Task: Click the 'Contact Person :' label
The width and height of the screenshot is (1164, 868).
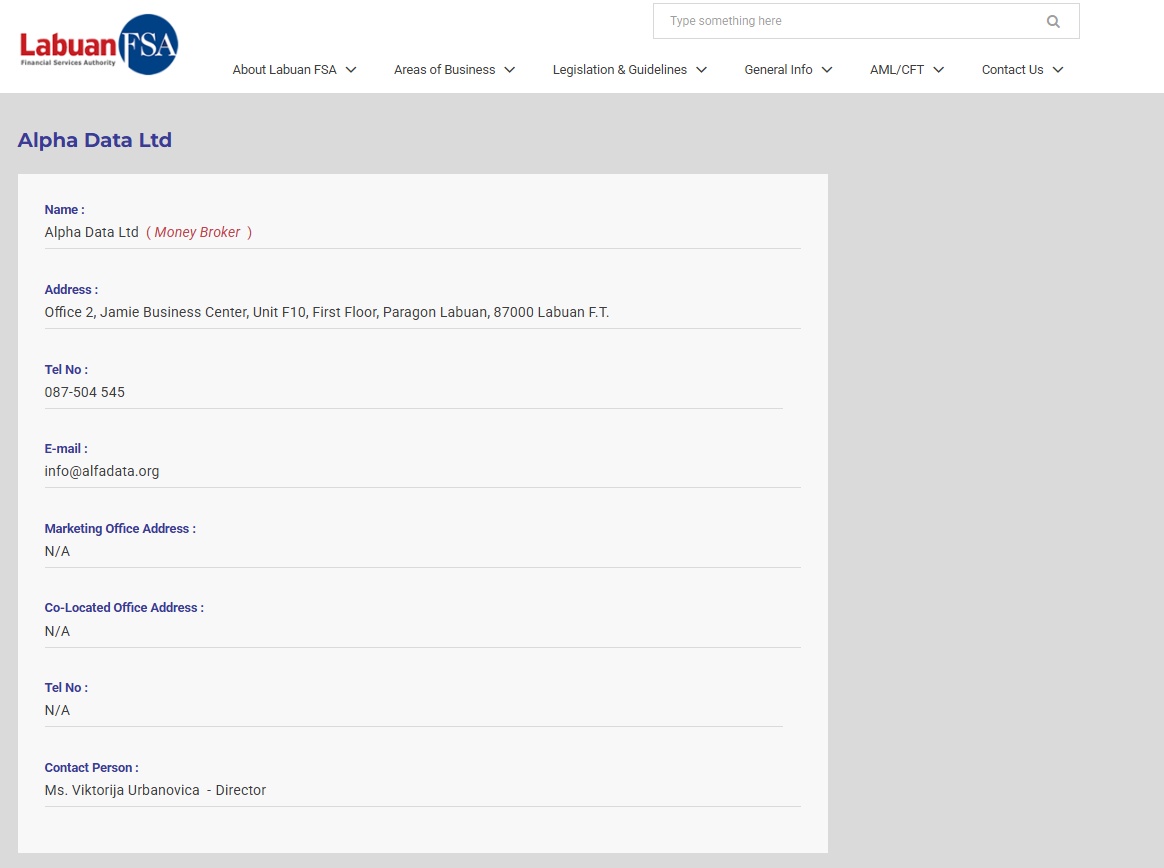Action: coord(91,768)
